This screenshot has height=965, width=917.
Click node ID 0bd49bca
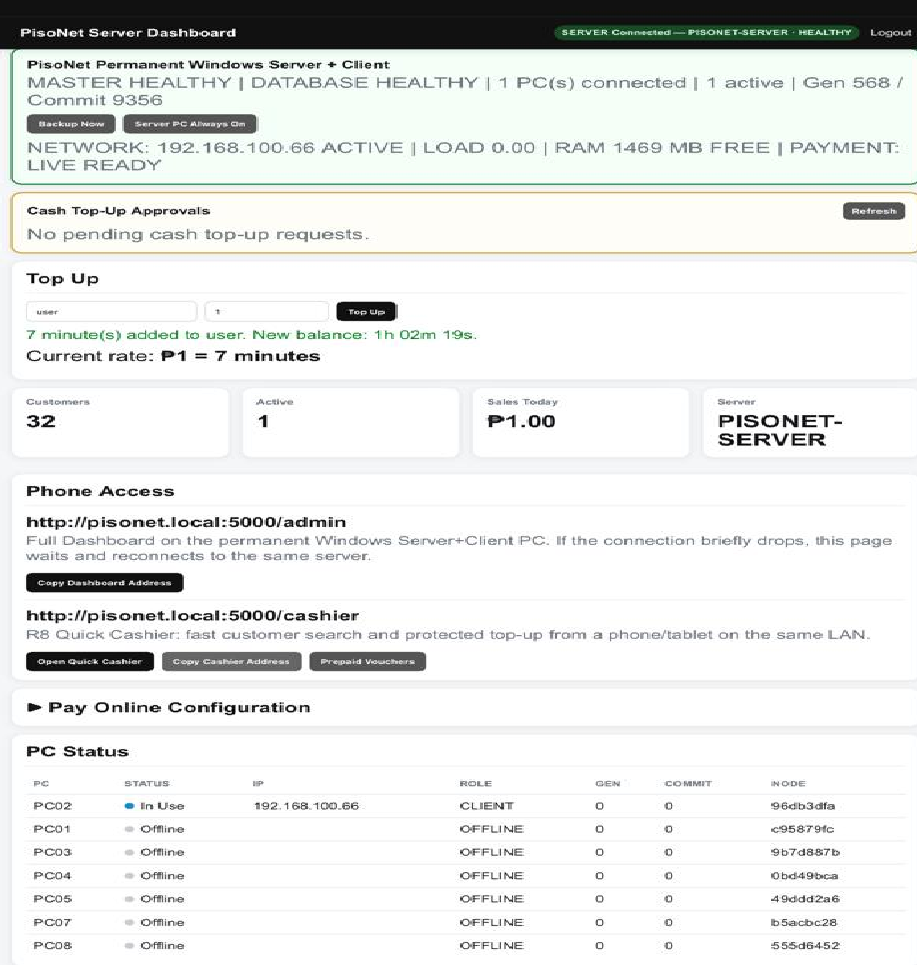pos(804,875)
